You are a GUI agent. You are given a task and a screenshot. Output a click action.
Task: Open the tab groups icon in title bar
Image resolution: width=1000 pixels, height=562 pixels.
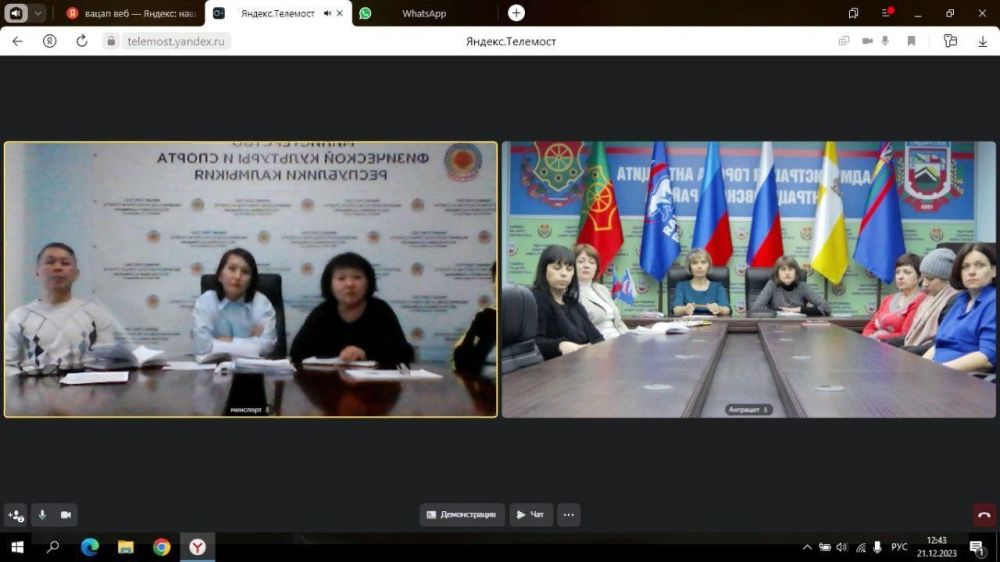pos(853,13)
